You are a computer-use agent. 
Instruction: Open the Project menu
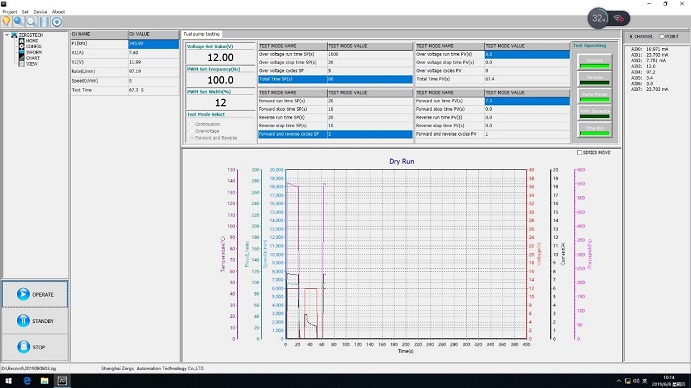[x=10, y=12]
